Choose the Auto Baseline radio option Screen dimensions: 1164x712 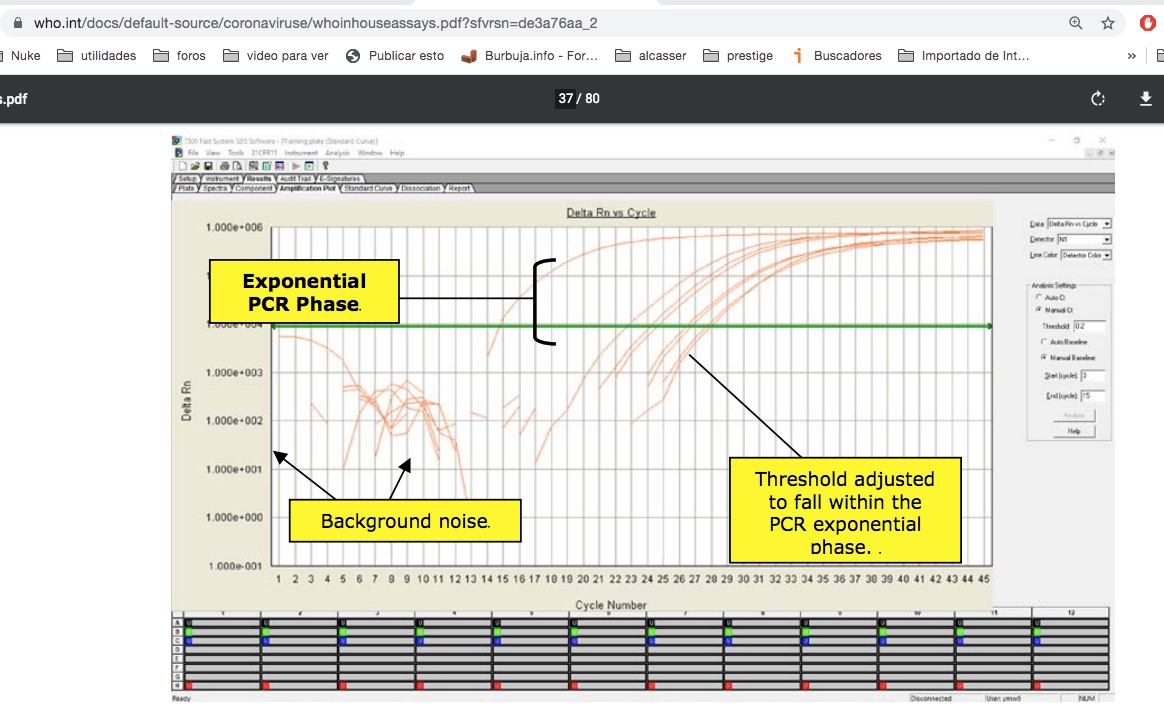point(1044,342)
